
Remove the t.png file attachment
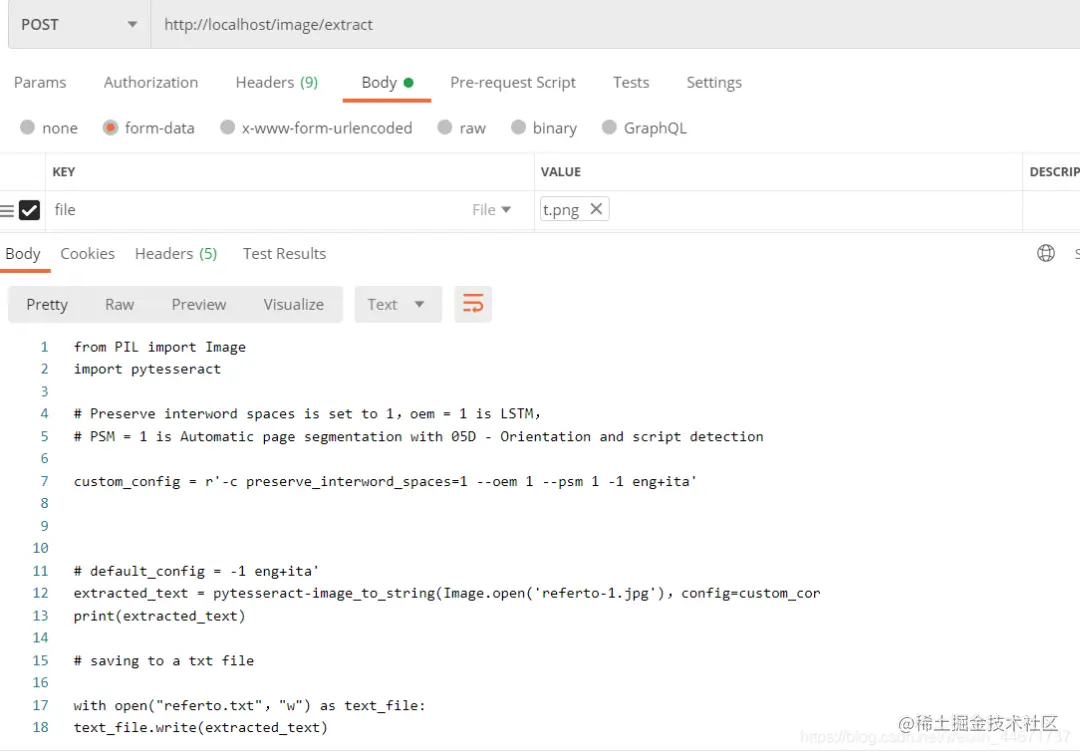596,209
